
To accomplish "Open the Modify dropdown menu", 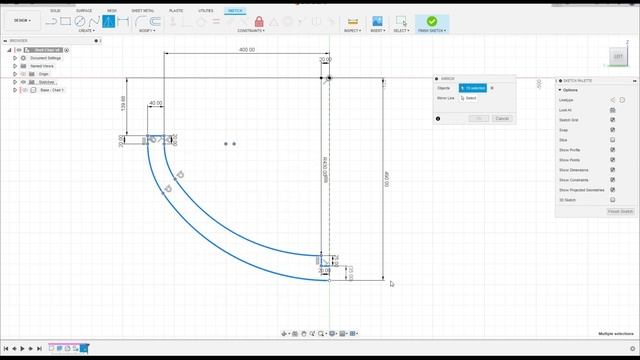I will pyautogui.click(x=147, y=31).
